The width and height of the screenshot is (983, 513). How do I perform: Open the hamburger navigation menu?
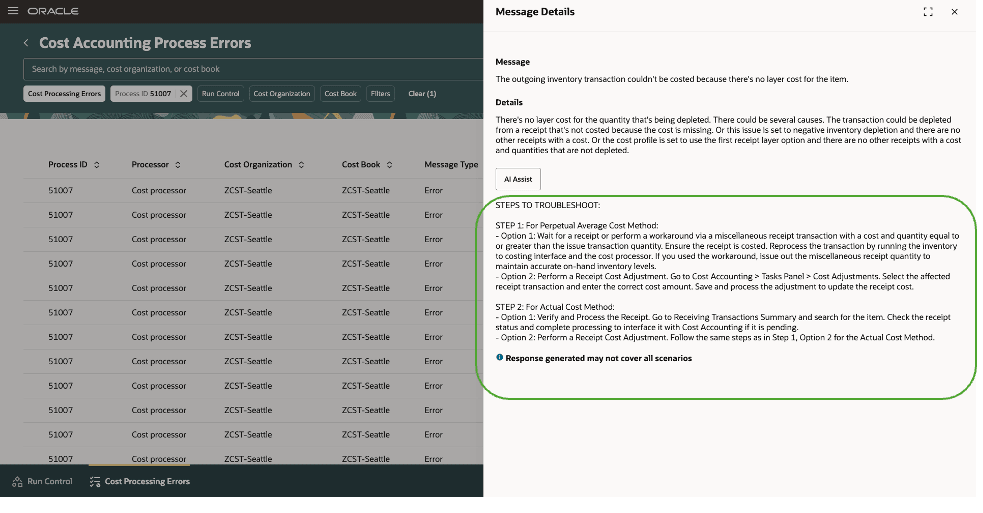pos(13,11)
